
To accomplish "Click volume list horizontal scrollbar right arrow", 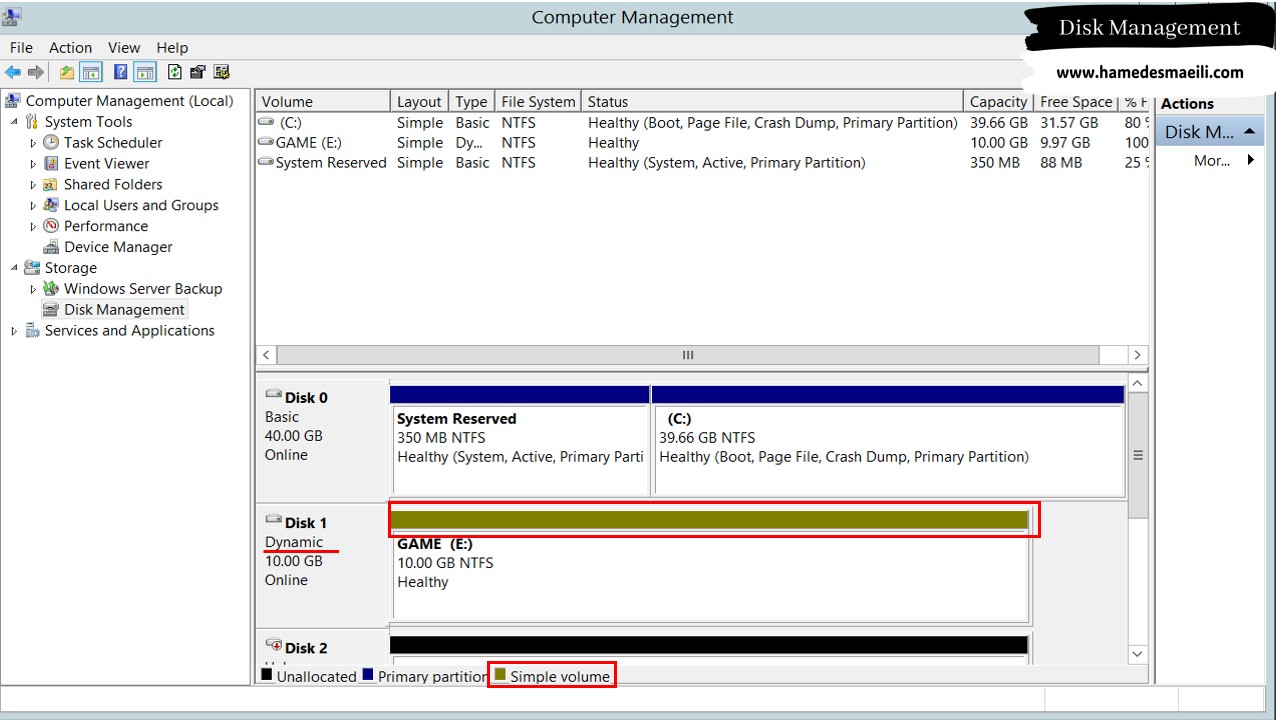I will click(x=1137, y=355).
